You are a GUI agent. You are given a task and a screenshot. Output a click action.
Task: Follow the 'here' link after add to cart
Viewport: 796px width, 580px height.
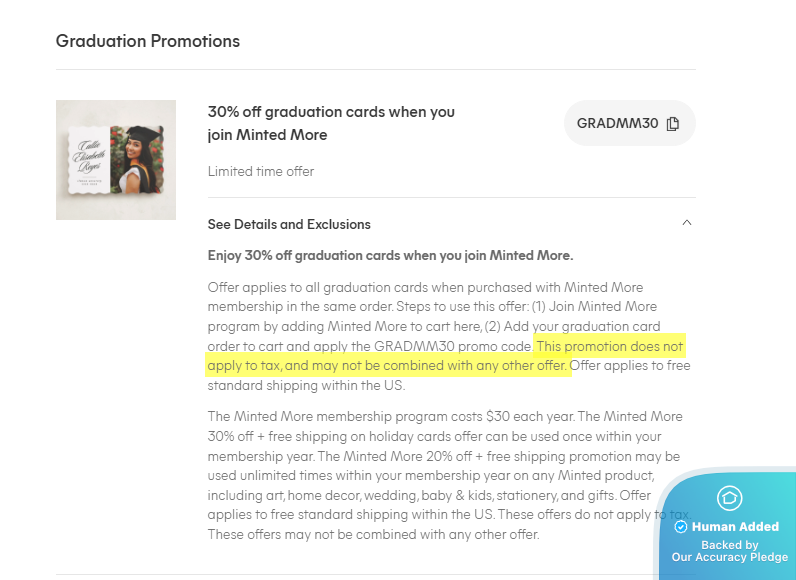[466, 325]
